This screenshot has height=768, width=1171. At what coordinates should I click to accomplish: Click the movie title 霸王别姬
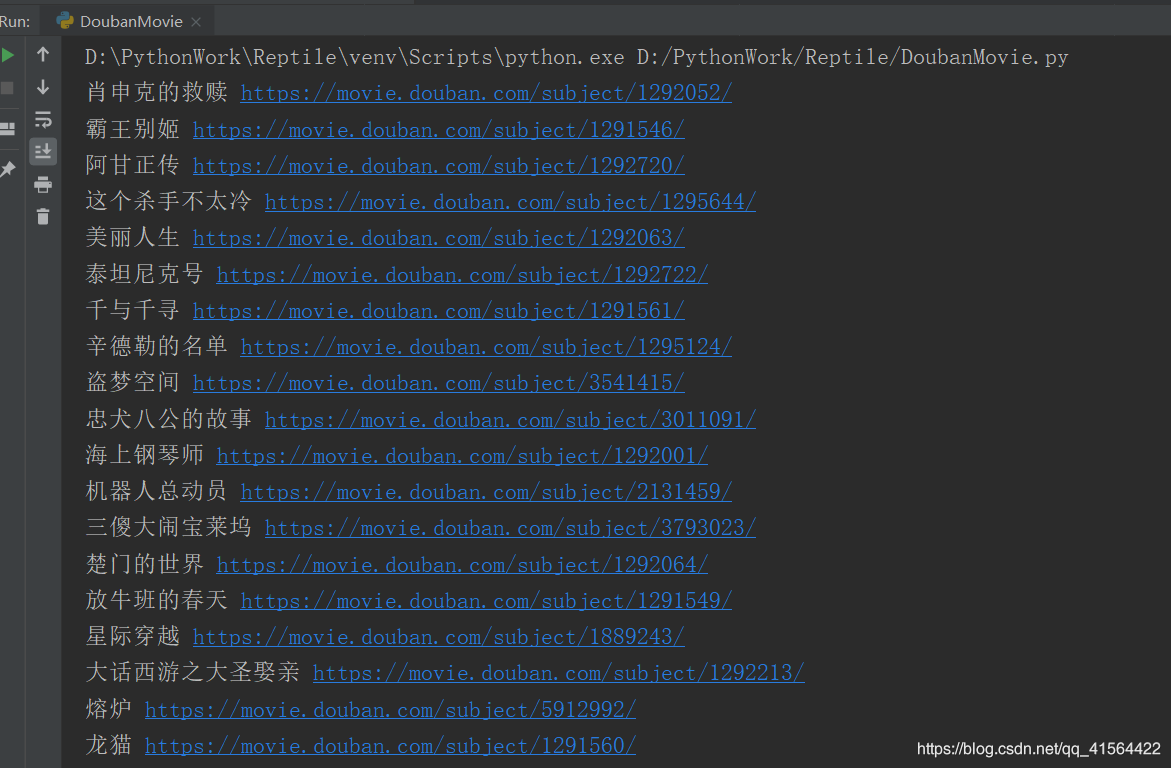pyautogui.click(x=133, y=129)
